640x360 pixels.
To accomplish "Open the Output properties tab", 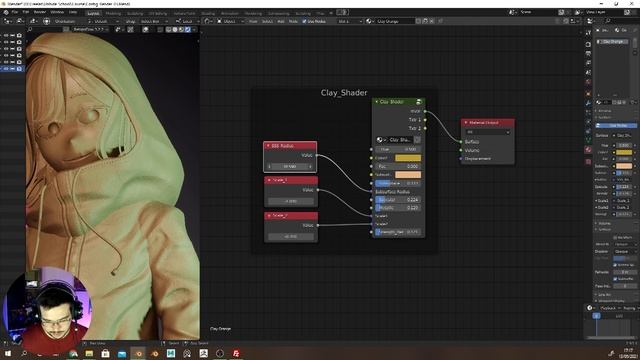I will (x=588, y=53).
